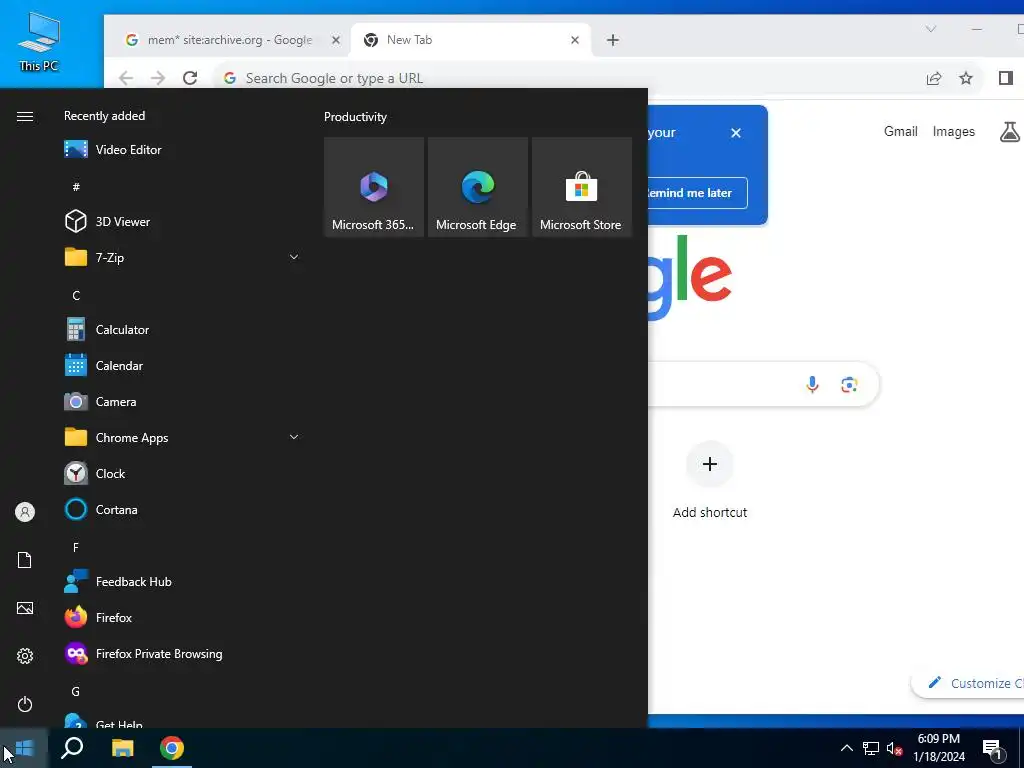Click Chrome back navigation arrow

coord(126,78)
